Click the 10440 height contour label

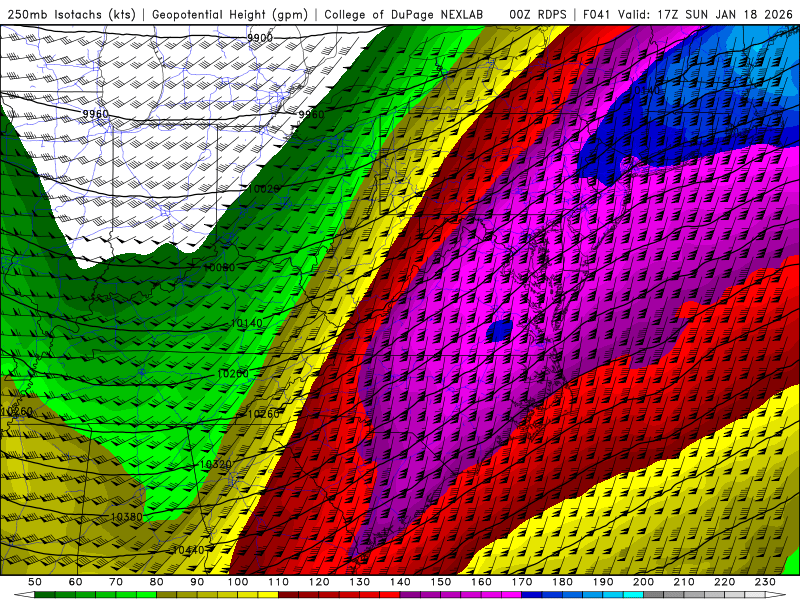tap(188, 550)
